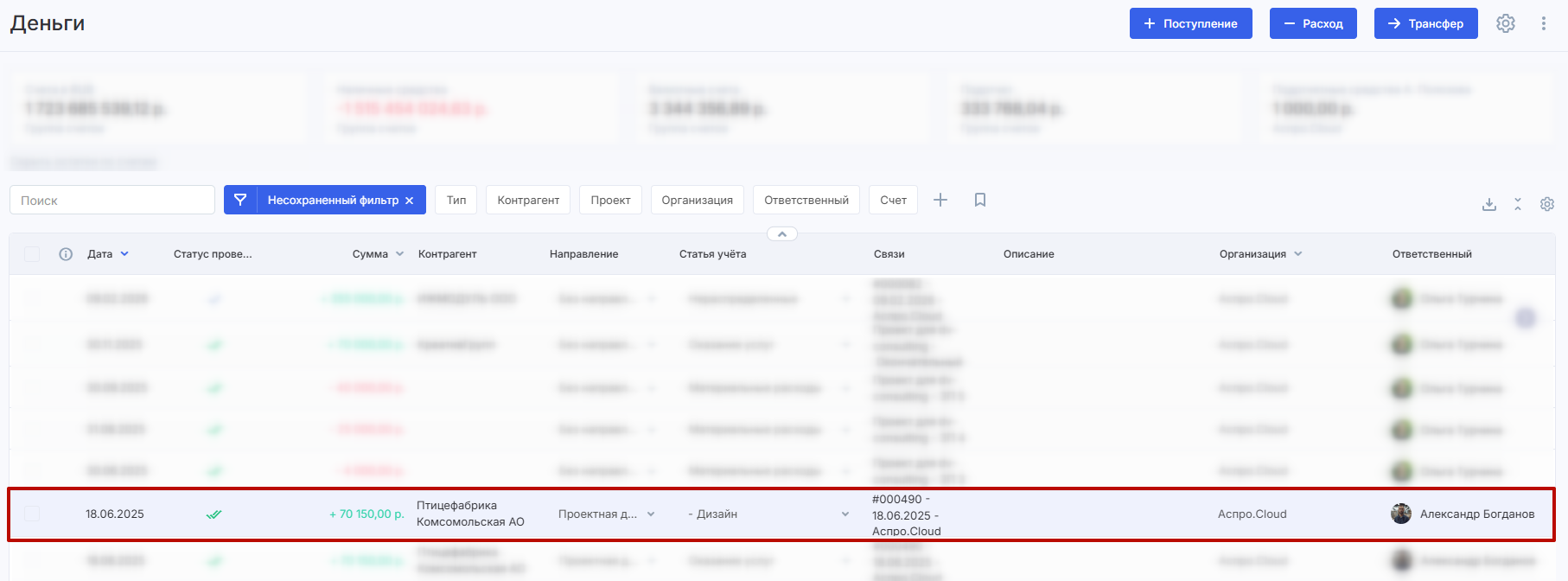Image resolution: width=1568 pixels, height=581 pixels.
Task: Open the Организация filter
Action: [697, 200]
